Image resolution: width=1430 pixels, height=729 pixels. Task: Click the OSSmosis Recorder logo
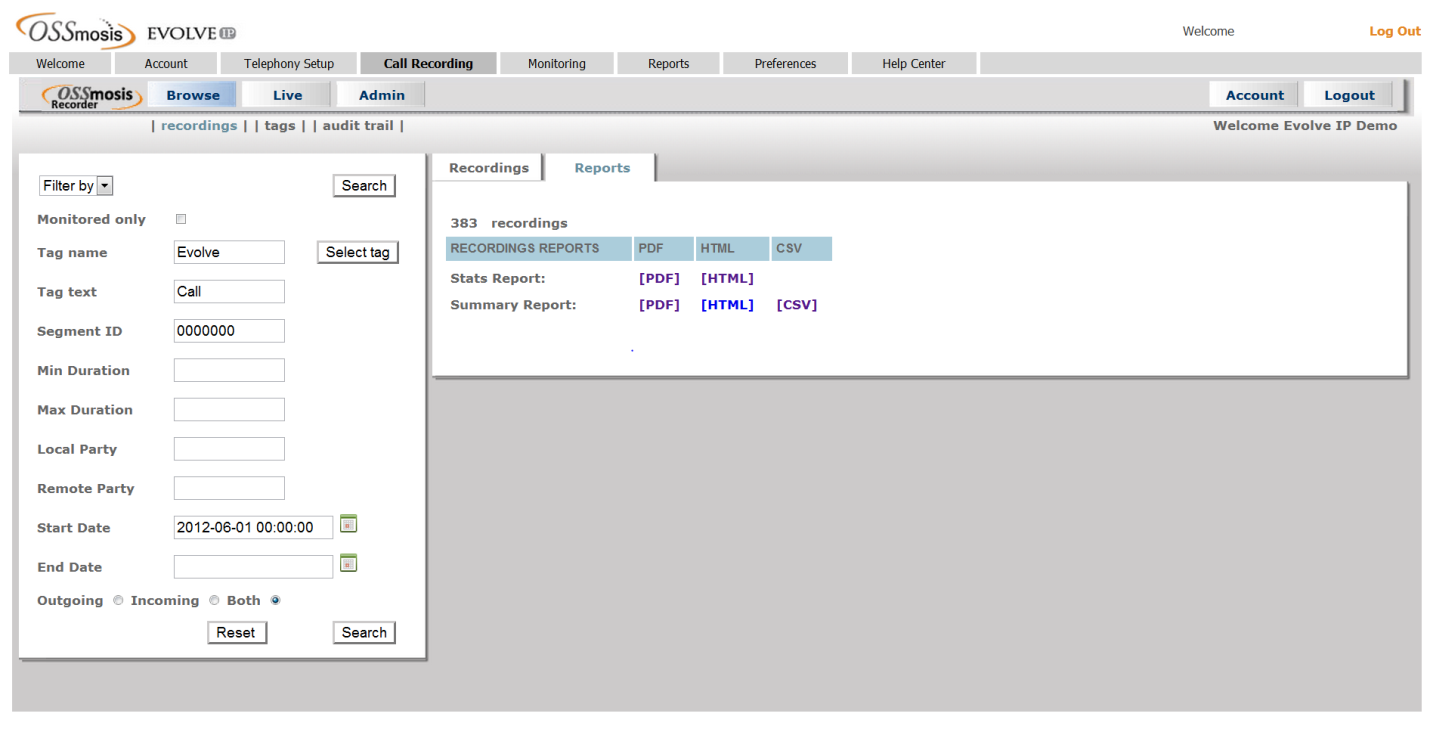[x=91, y=96]
